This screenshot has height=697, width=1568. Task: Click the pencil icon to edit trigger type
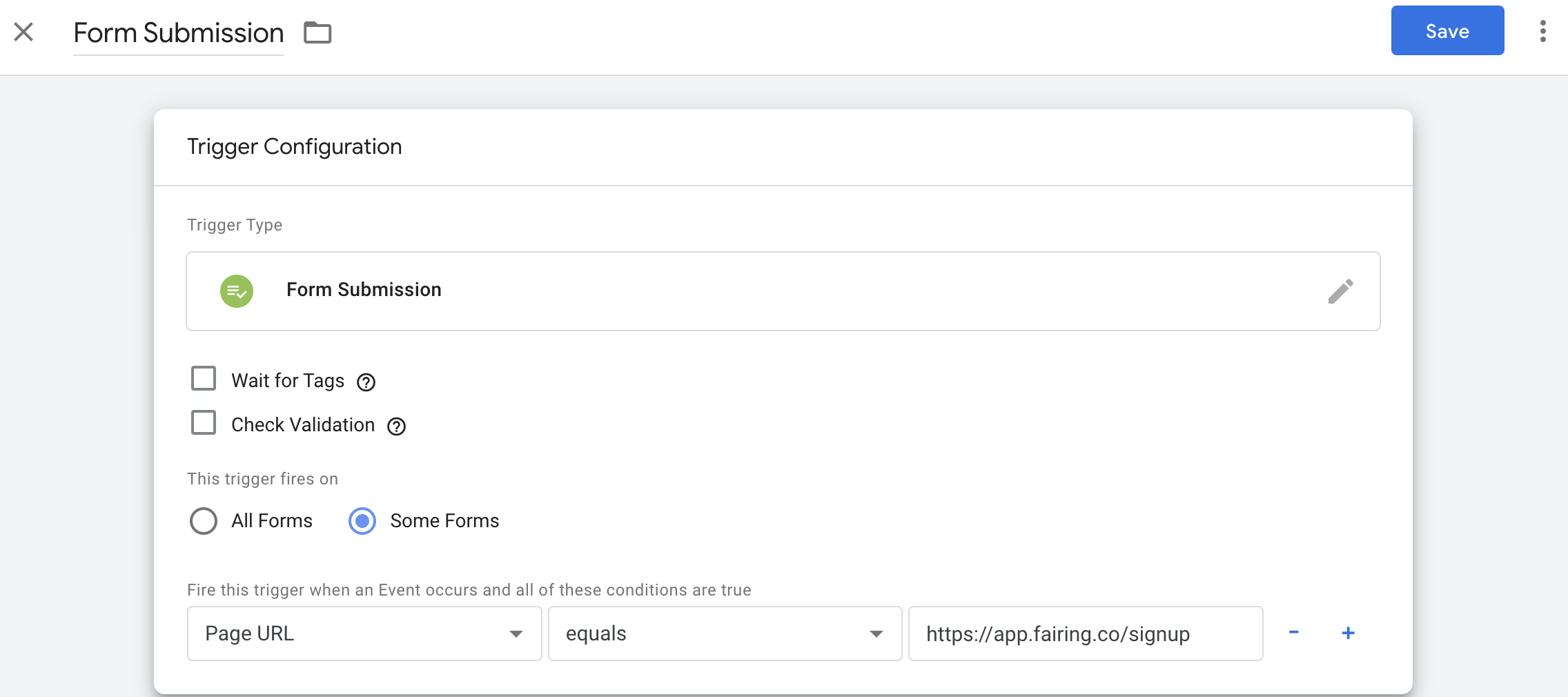coord(1340,291)
